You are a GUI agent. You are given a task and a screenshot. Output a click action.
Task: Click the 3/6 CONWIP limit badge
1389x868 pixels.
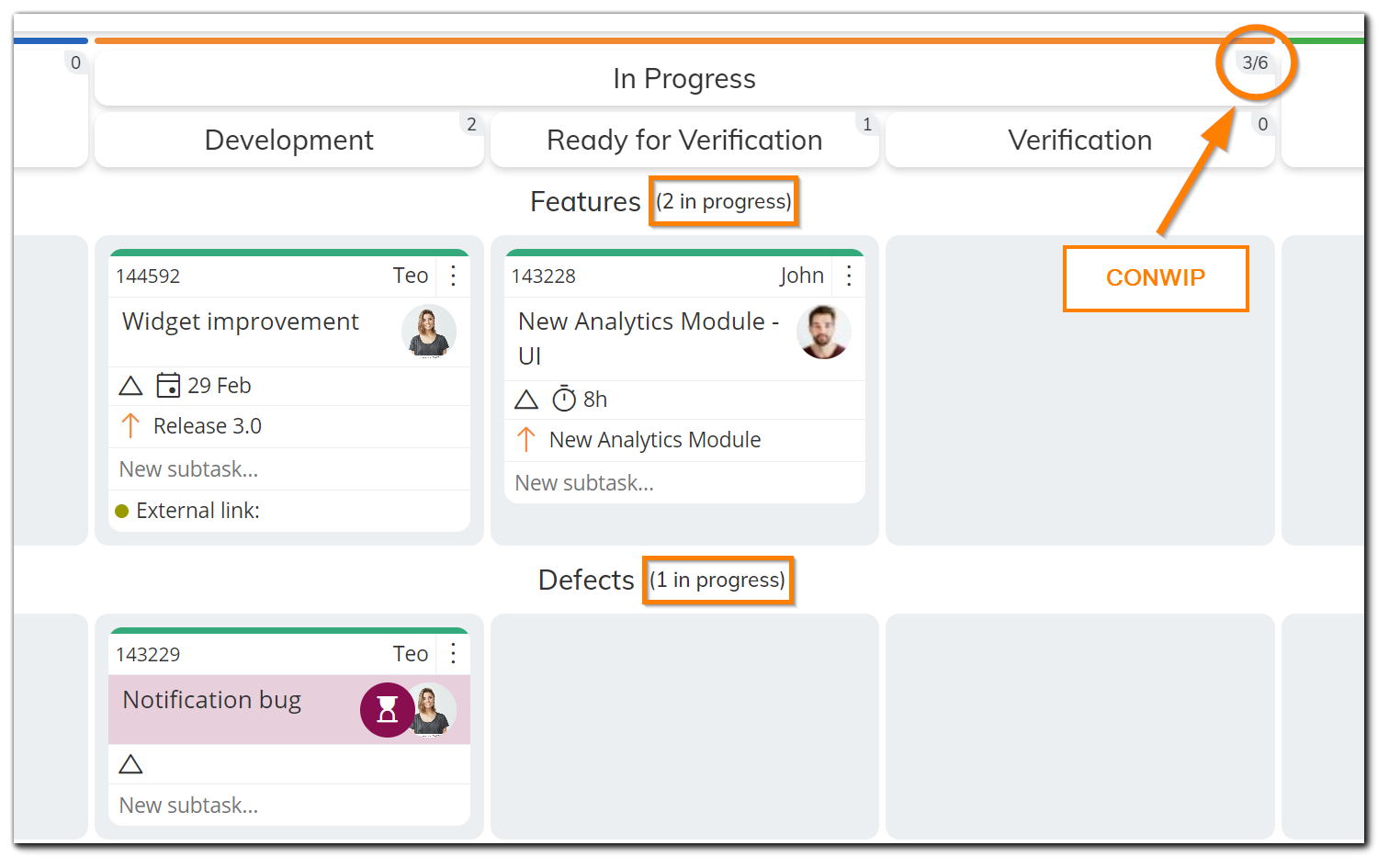(x=1255, y=62)
